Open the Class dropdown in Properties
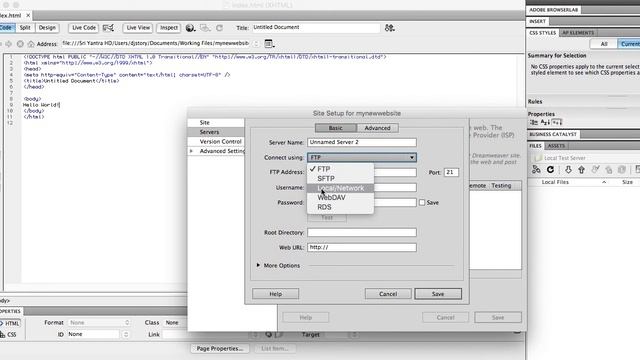The height and width of the screenshot is (360, 640). [x=175, y=322]
